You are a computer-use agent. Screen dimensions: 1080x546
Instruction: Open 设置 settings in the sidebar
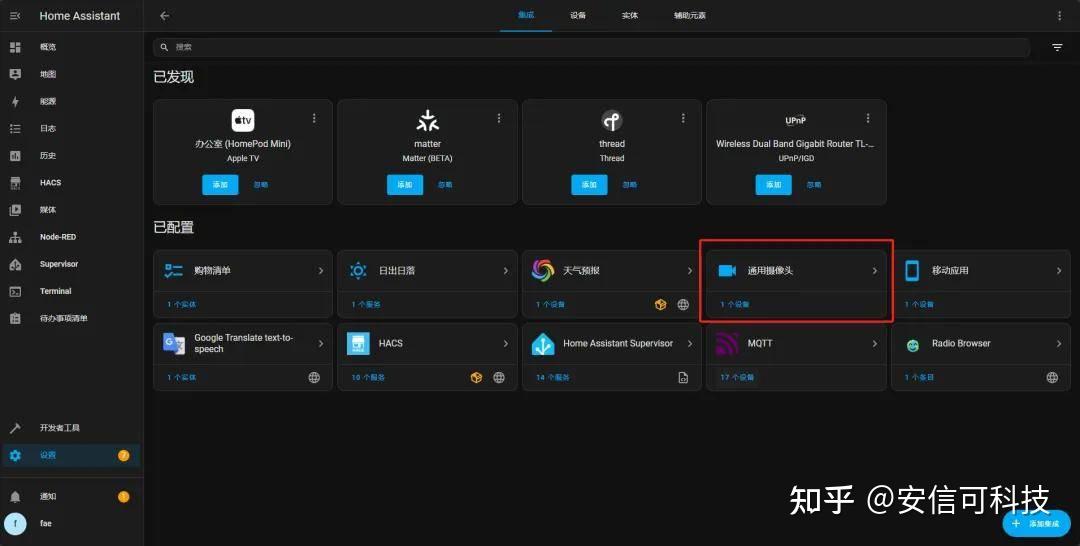click(x=72, y=455)
